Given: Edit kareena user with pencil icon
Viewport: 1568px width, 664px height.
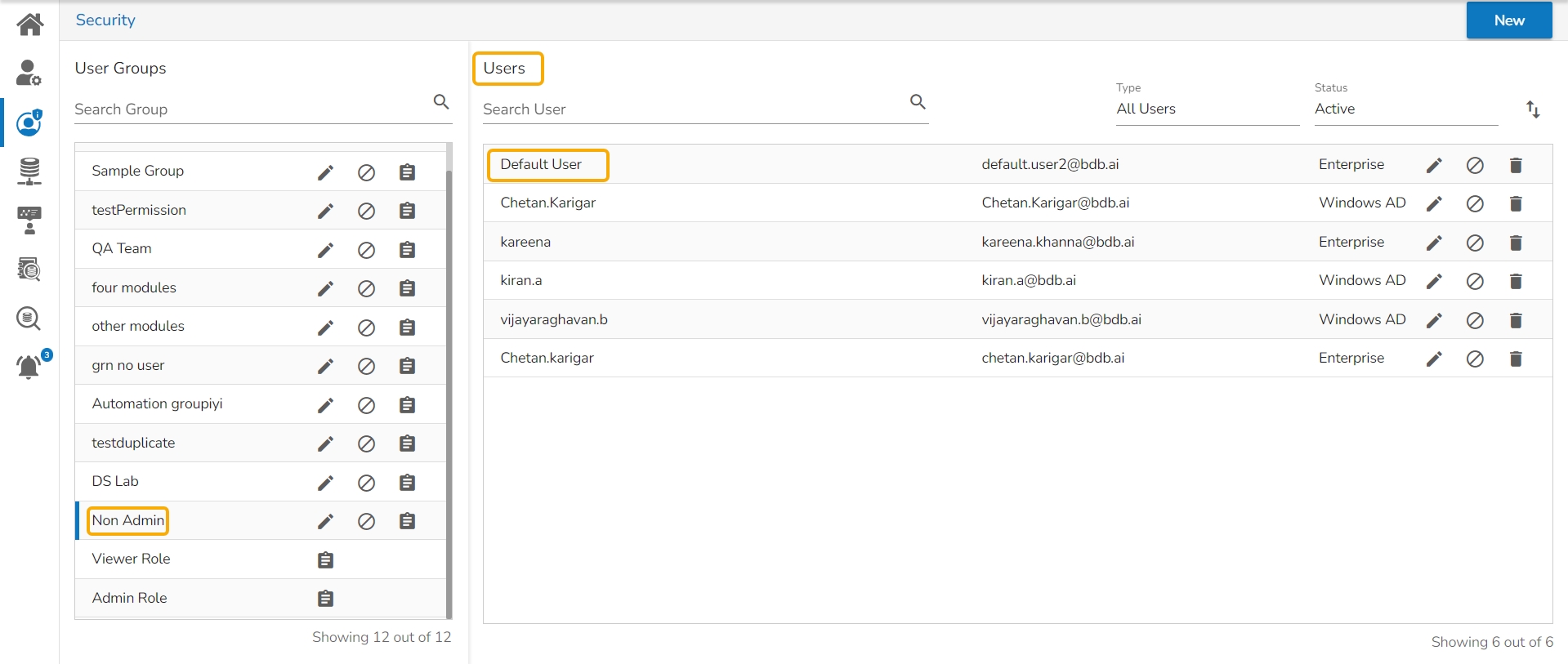Looking at the screenshot, I should tap(1433, 243).
